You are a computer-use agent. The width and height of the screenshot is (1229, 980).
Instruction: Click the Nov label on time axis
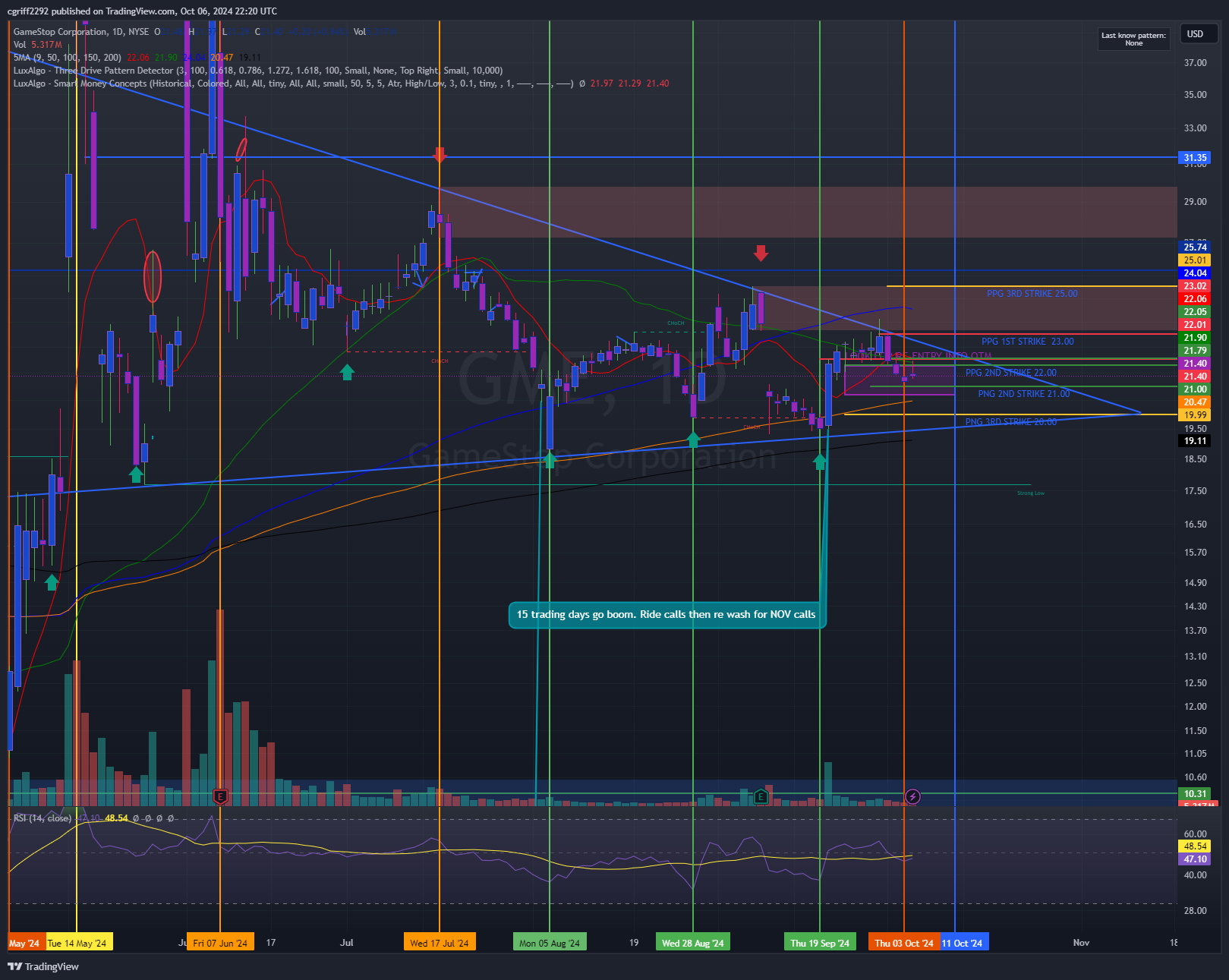1081,943
